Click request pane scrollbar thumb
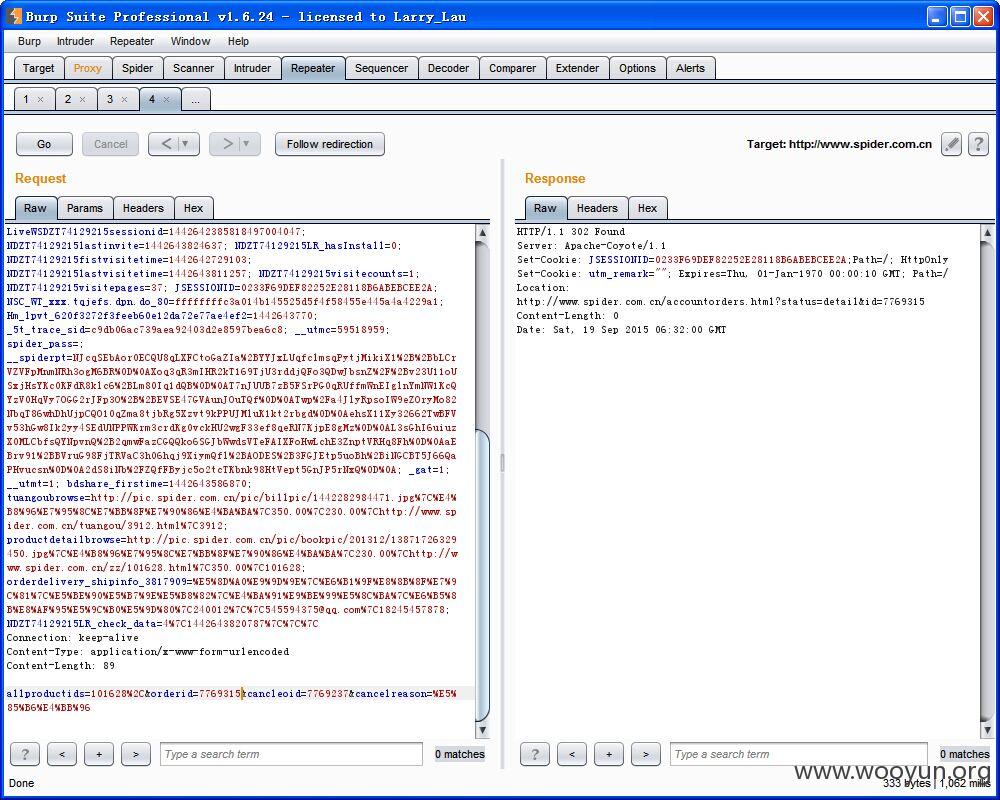 [x=482, y=574]
